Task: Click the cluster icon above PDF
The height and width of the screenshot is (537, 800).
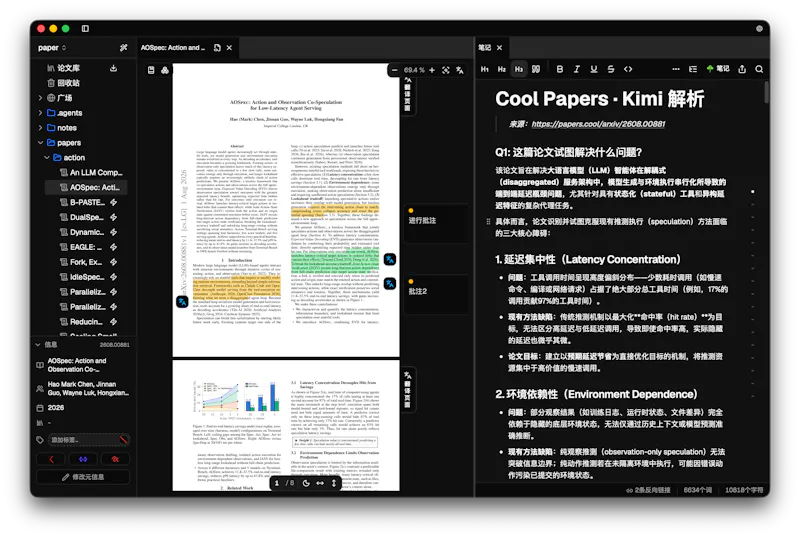Action: (165, 70)
